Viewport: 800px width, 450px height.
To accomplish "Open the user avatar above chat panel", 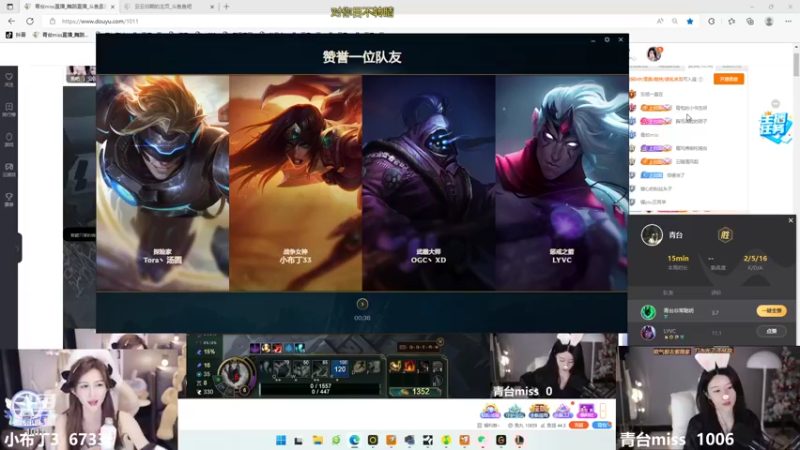I will (654, 54).
